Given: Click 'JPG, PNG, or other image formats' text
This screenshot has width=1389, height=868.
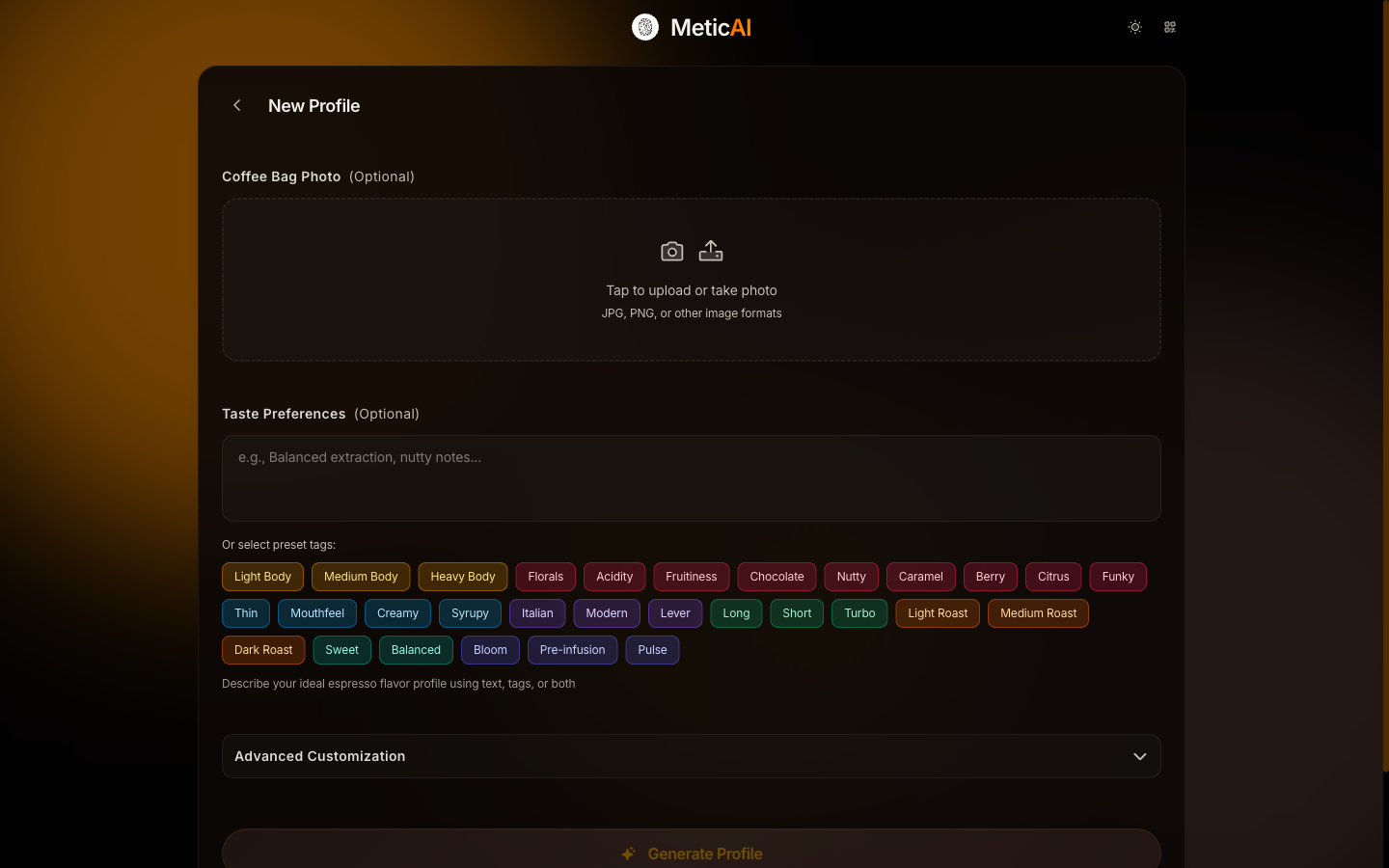Looking at the screenshot, I should coord(692,313).
